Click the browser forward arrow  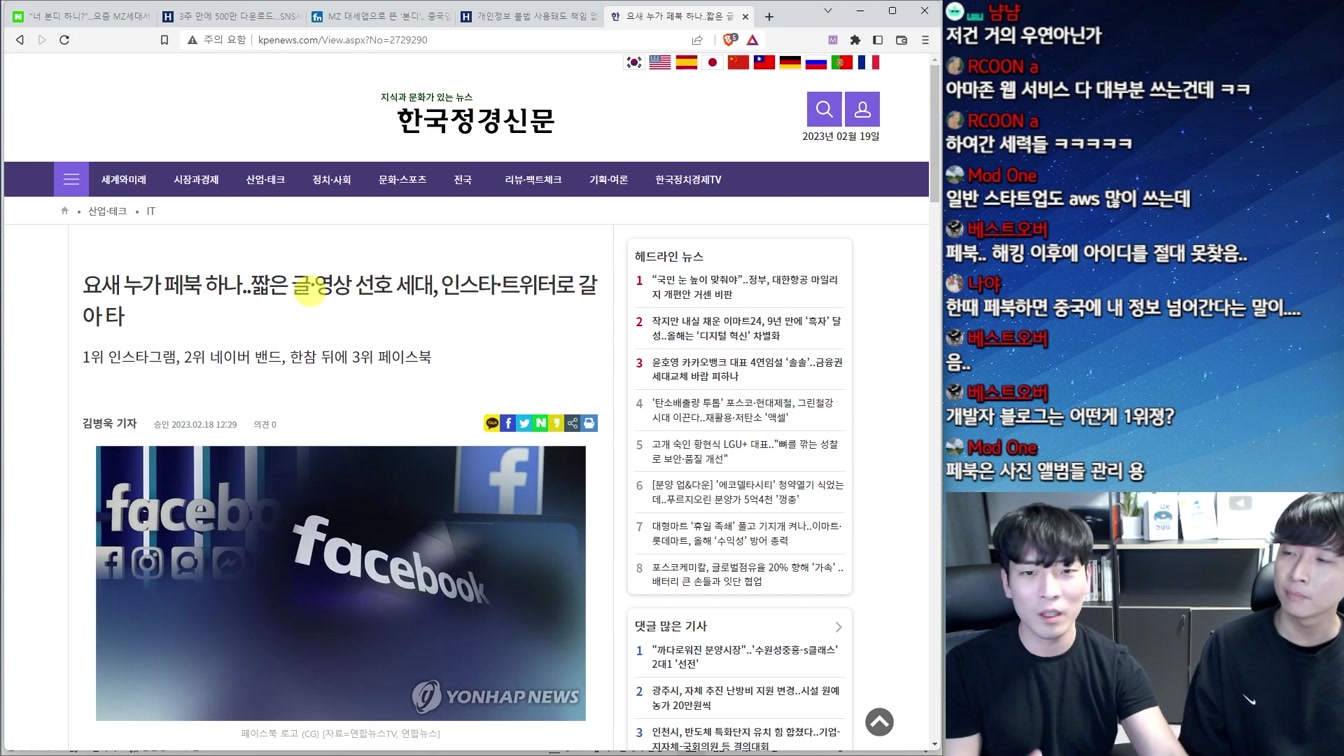41,40
